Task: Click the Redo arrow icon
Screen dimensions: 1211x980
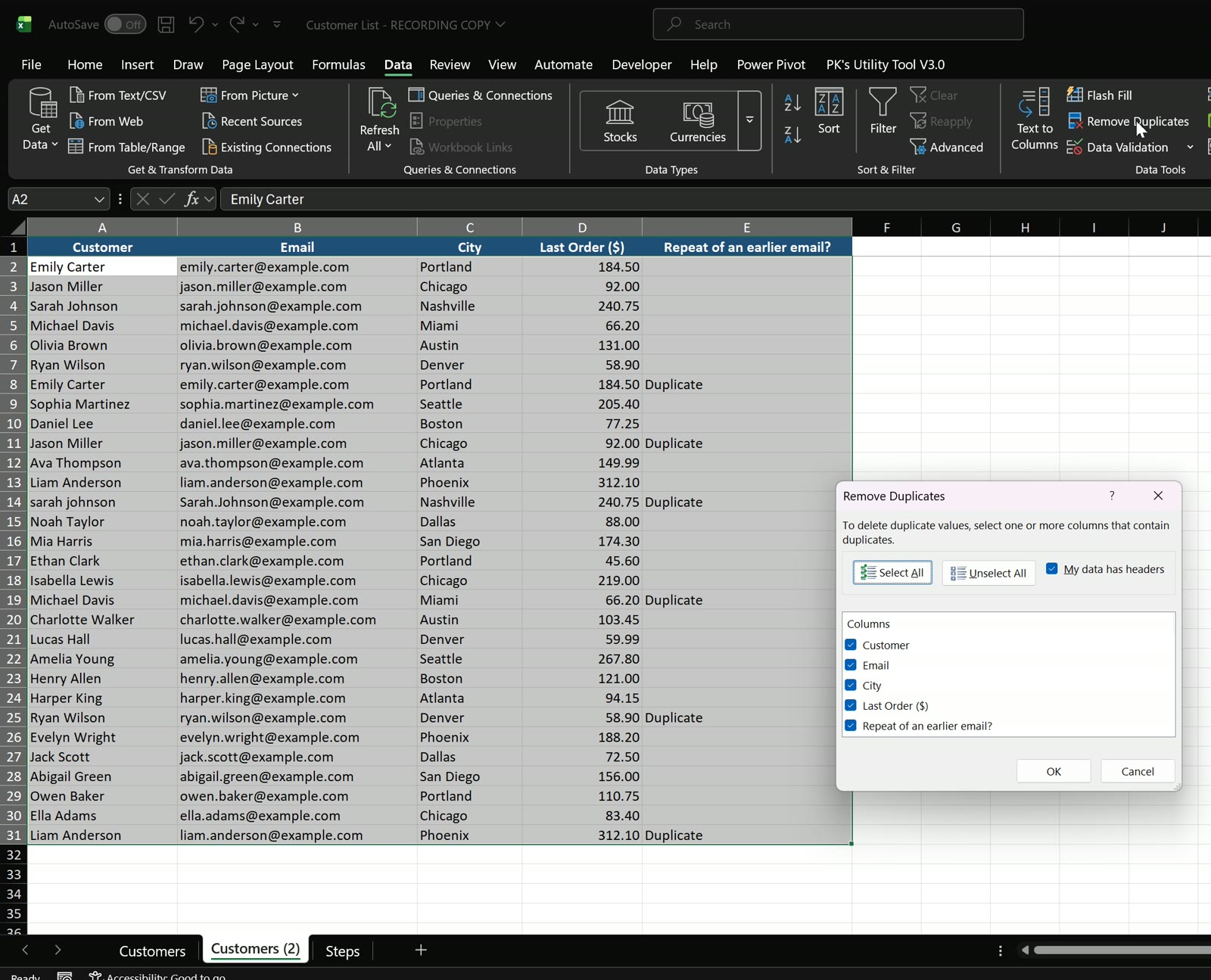Action: [237, 24]
